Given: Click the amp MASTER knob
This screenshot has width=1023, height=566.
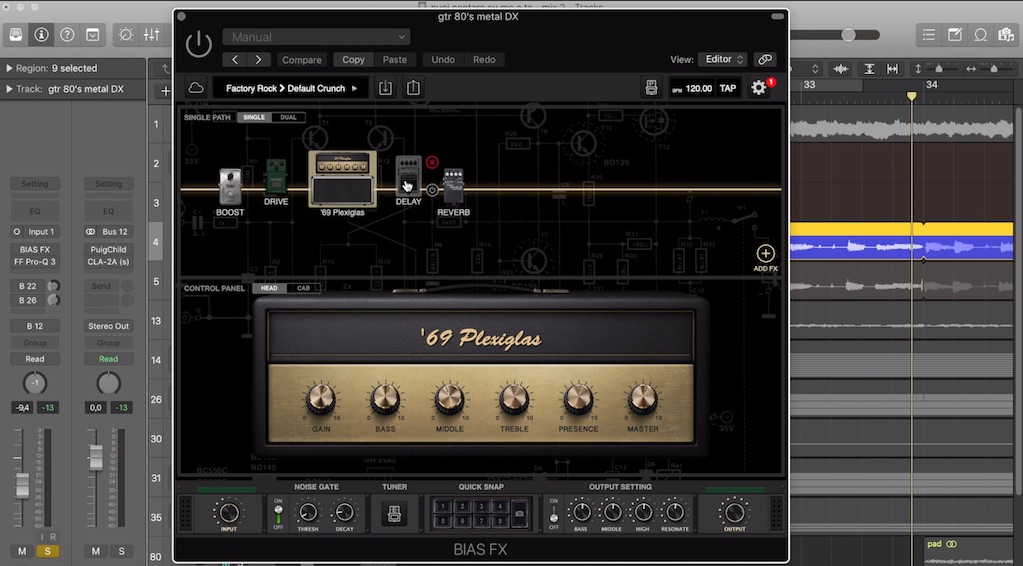Looking at the screenshot, I should 642,398.
